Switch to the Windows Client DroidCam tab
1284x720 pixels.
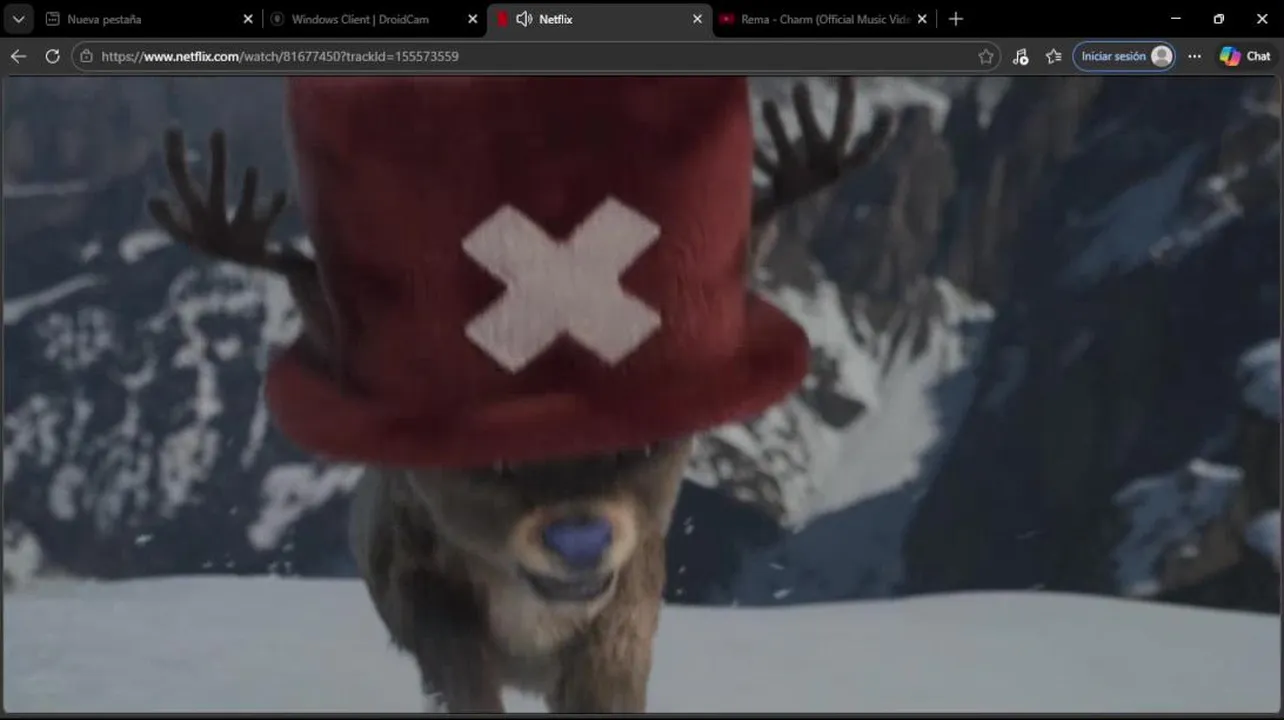(x=374, y=19)
